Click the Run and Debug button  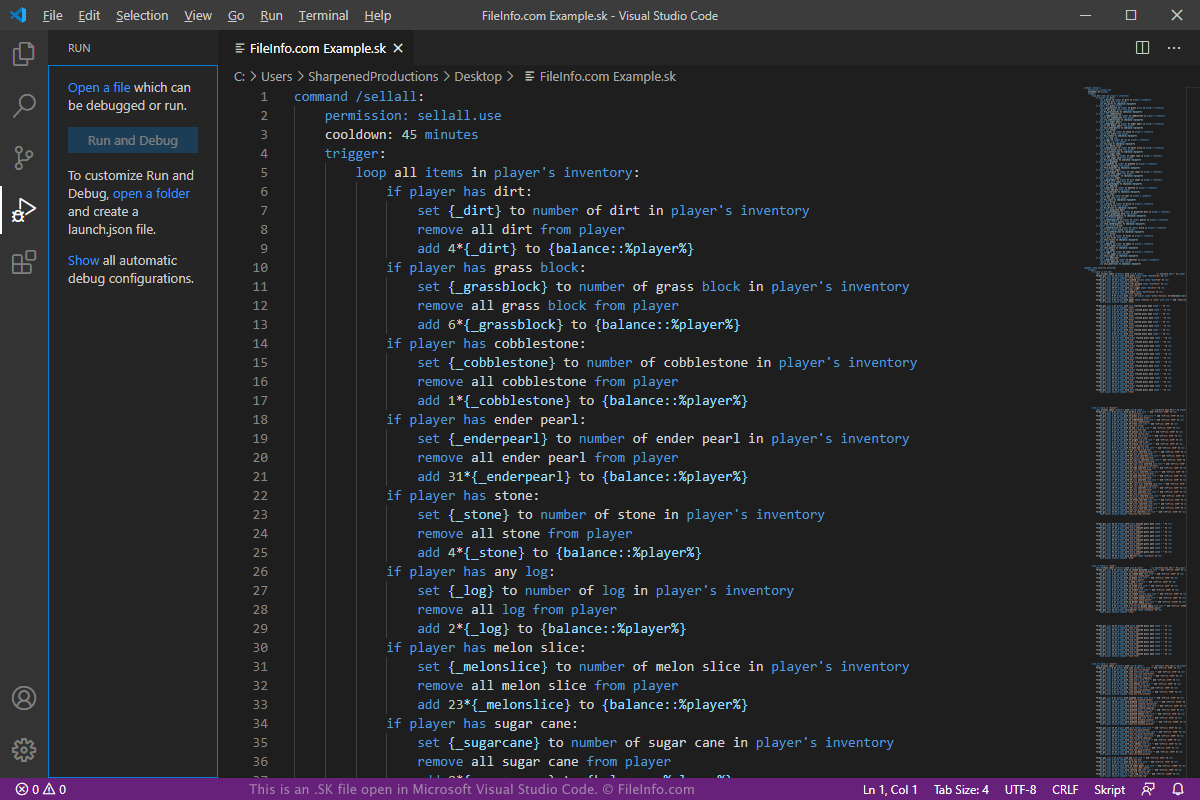pyautogui.click(x=132, y=140)
